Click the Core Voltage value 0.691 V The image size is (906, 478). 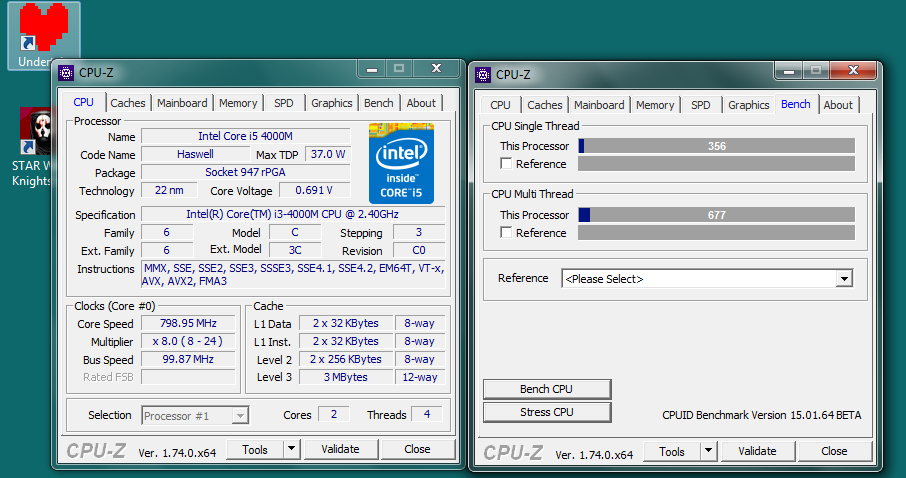click(x=314, y=190)
